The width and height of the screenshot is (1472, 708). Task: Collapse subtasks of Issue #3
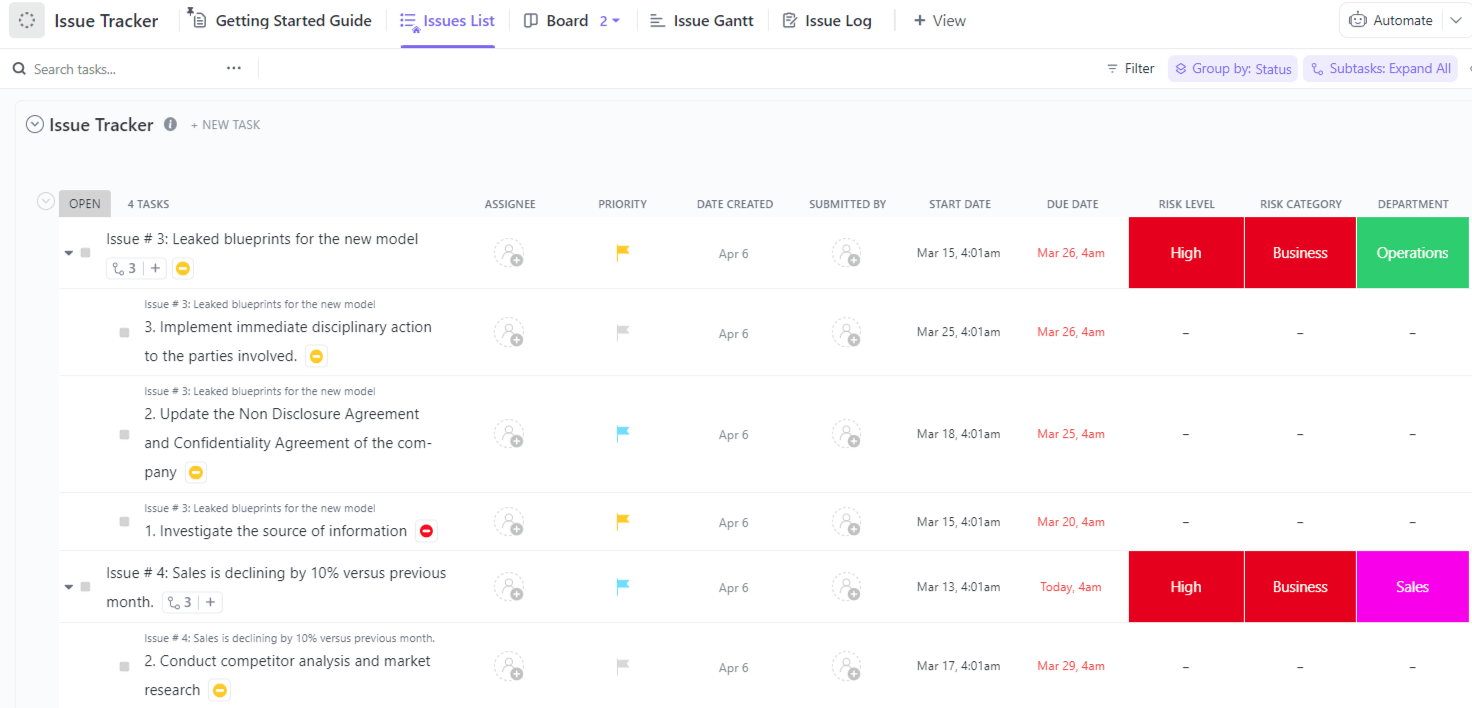[69, 253]
